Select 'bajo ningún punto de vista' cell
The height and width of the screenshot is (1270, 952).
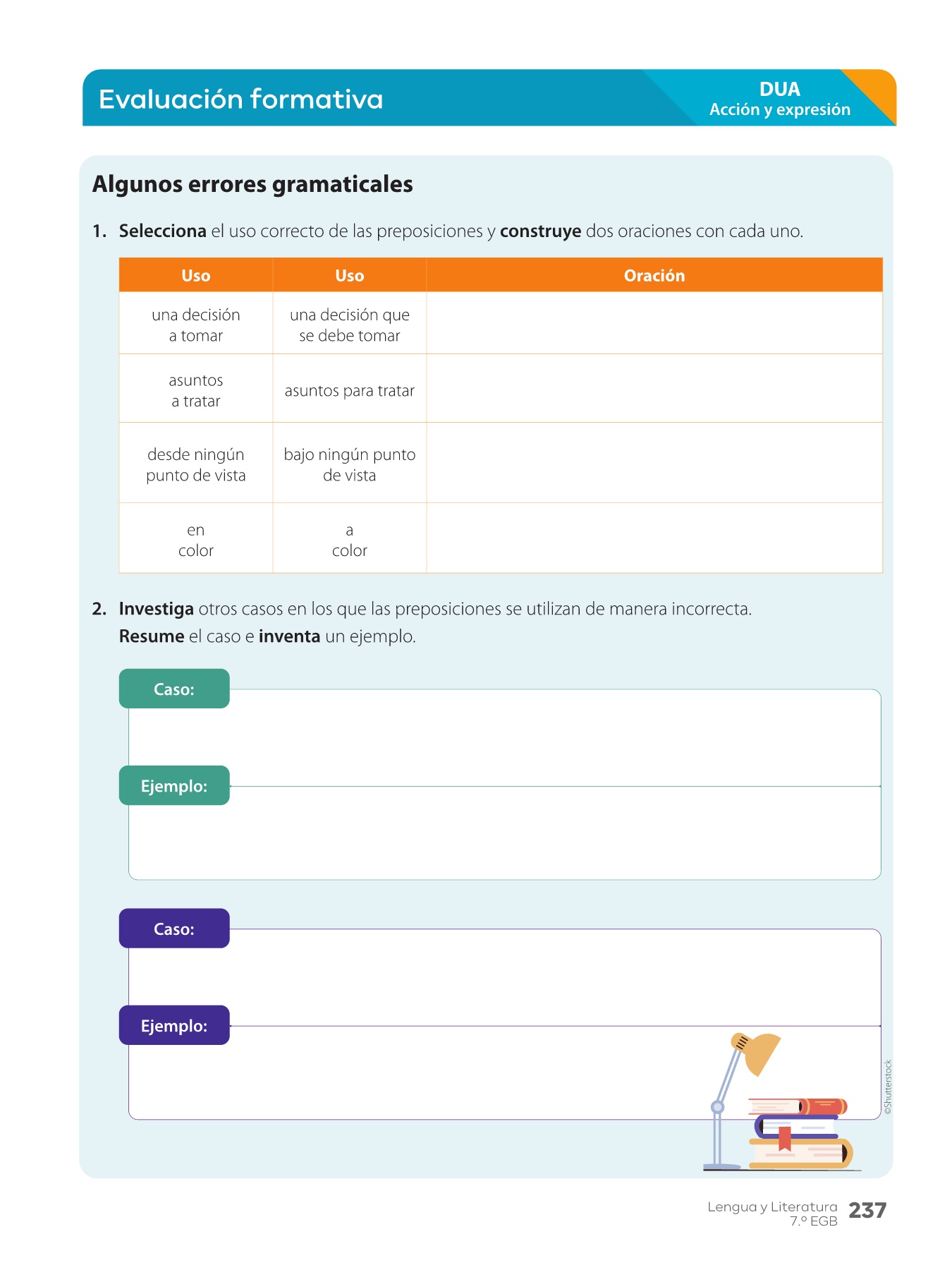[349, 464]
